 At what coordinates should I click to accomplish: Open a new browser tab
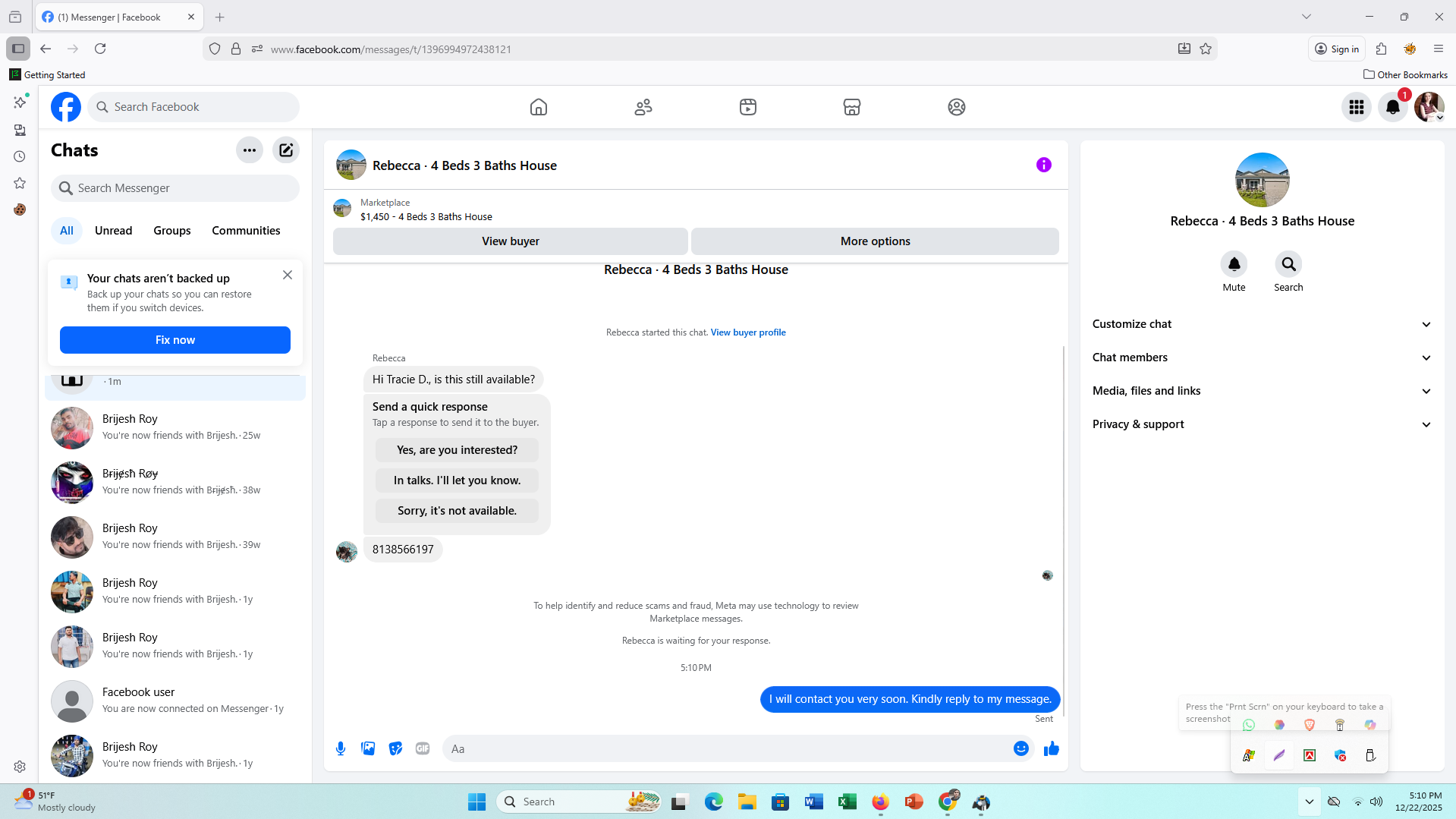click(220, 17)
